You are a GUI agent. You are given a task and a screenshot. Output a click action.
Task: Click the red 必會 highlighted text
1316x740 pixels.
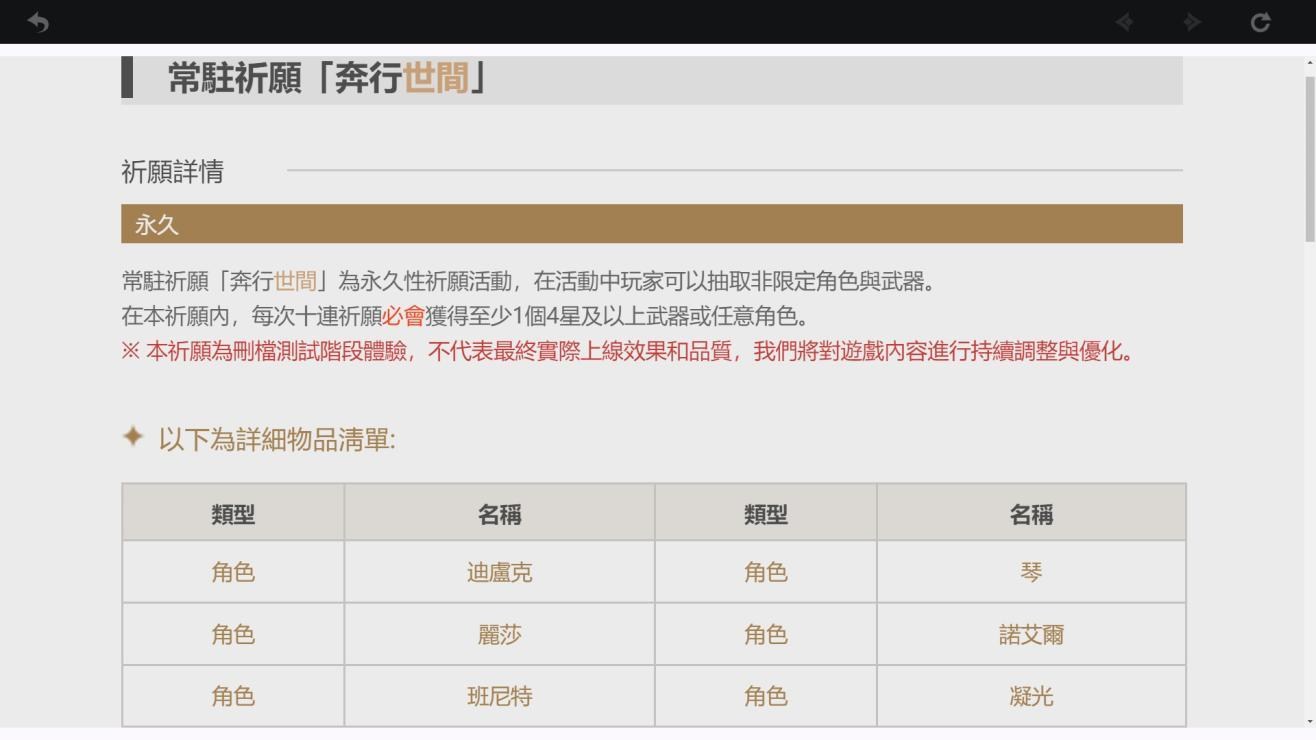click(x=403, y=317)
